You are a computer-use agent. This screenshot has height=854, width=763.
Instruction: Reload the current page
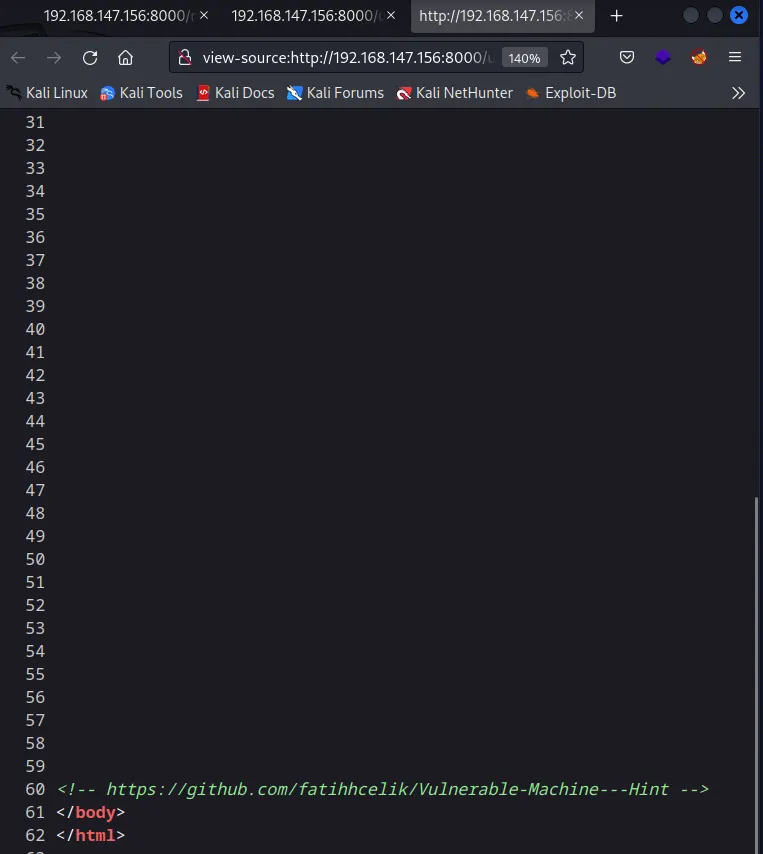click(x=90, y=57)
